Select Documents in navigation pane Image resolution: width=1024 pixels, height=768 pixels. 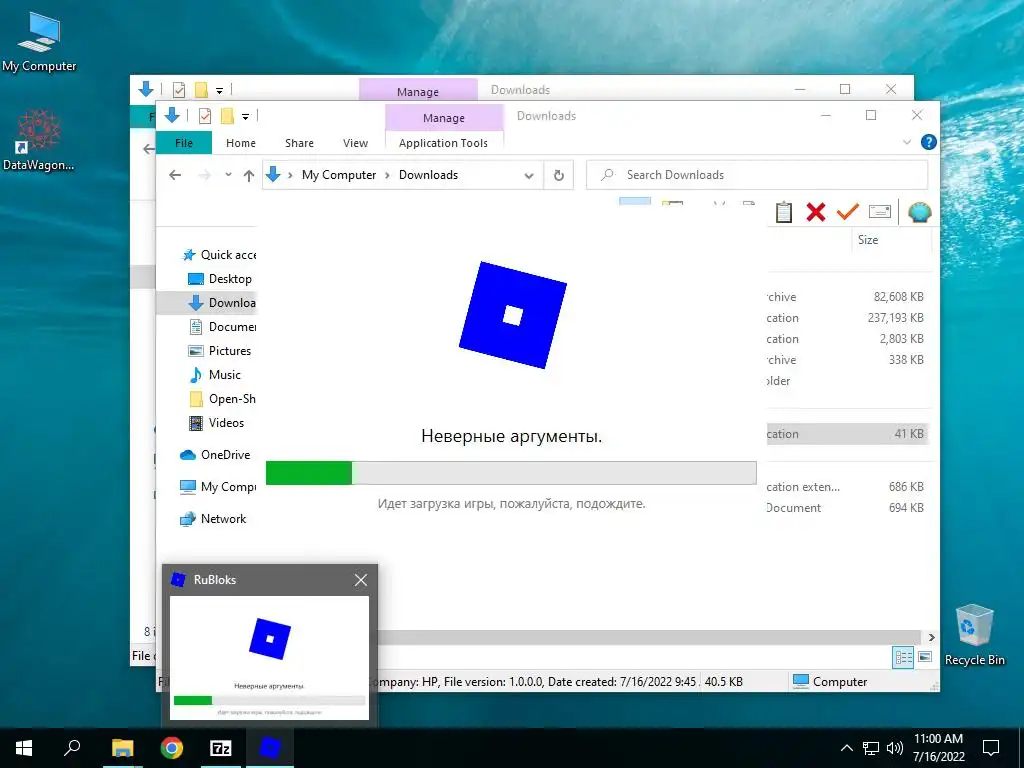click(222, 327)
